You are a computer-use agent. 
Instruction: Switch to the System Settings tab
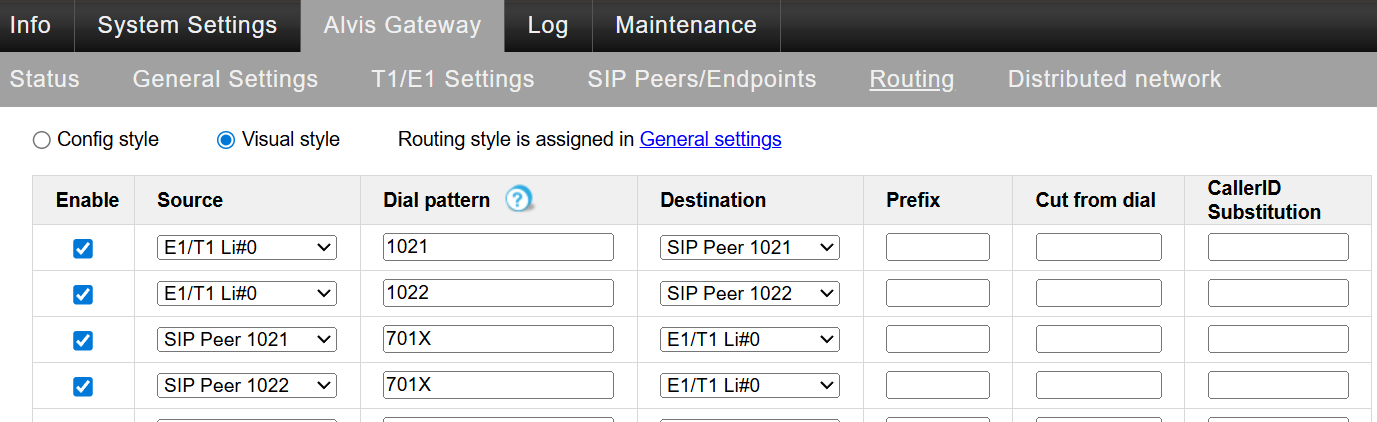[187, 26]
